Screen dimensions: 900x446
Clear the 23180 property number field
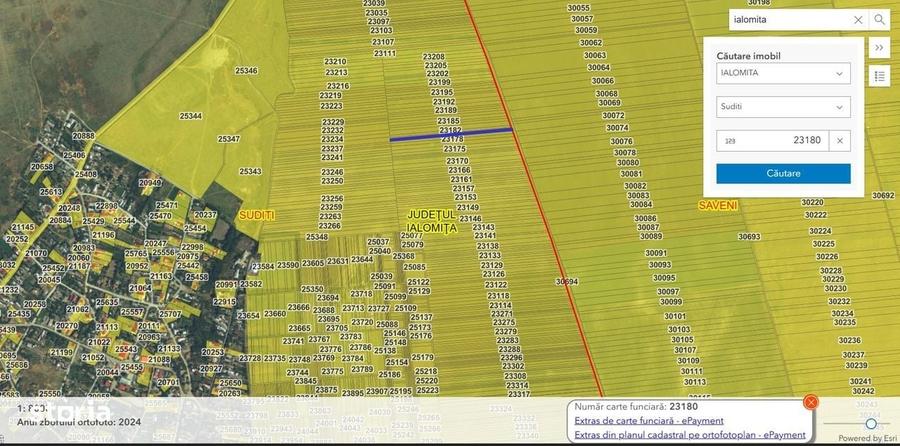coord(840,141)
